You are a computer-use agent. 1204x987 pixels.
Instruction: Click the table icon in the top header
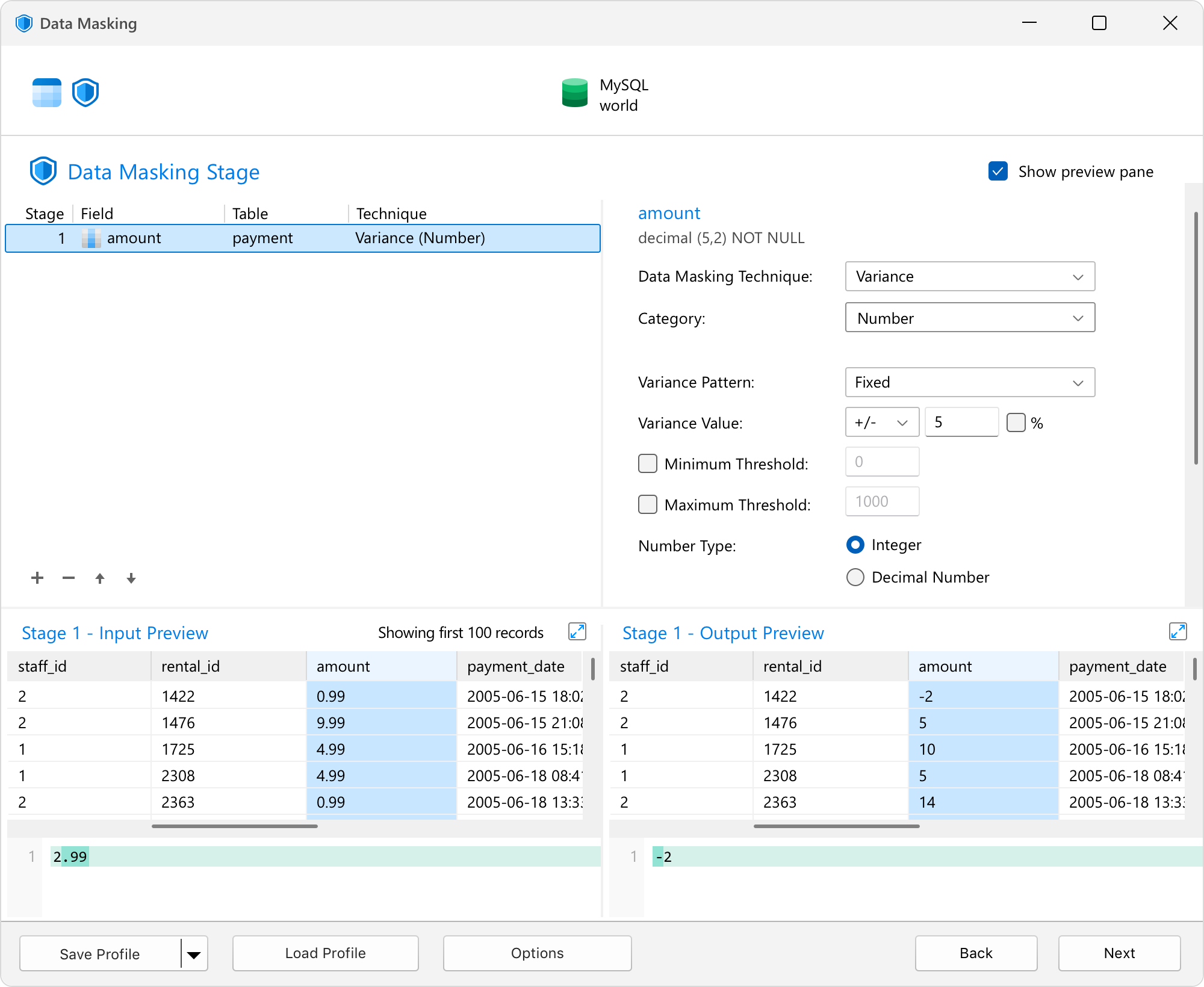tap(47, 93)
